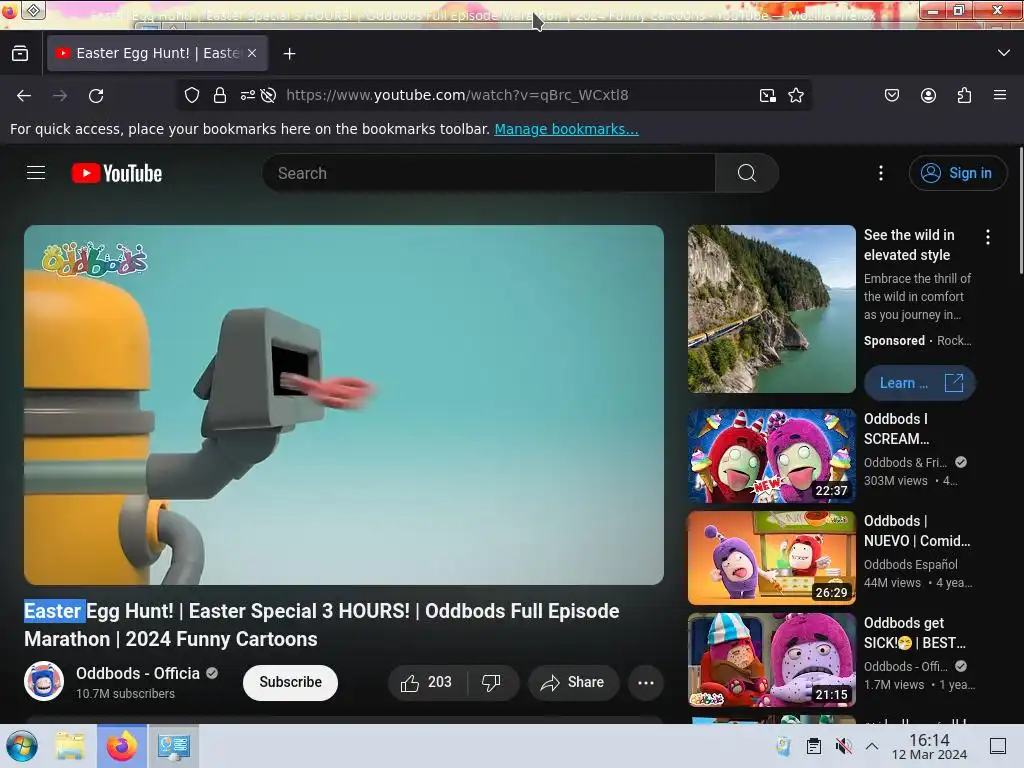
Task: Bookmark this page with star icon
Action: (x=795, y=96)
